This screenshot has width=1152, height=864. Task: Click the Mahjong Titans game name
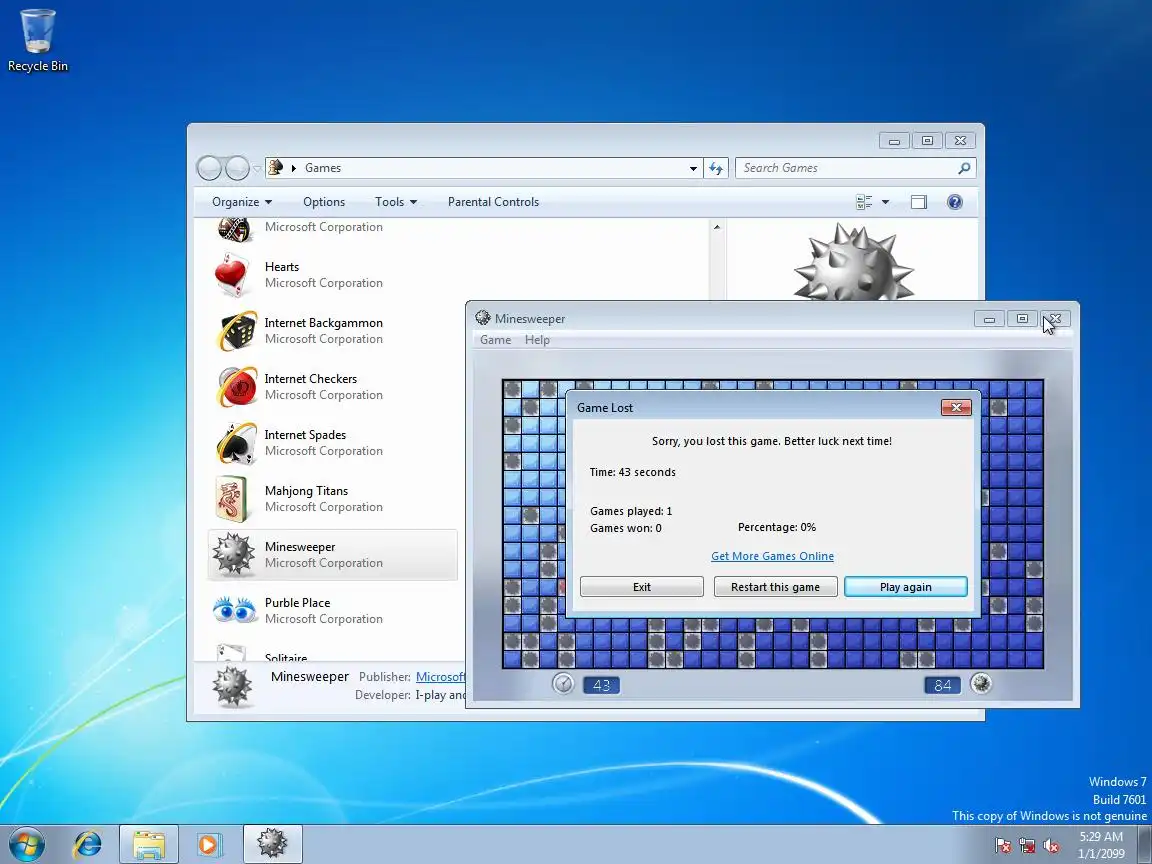306,491
